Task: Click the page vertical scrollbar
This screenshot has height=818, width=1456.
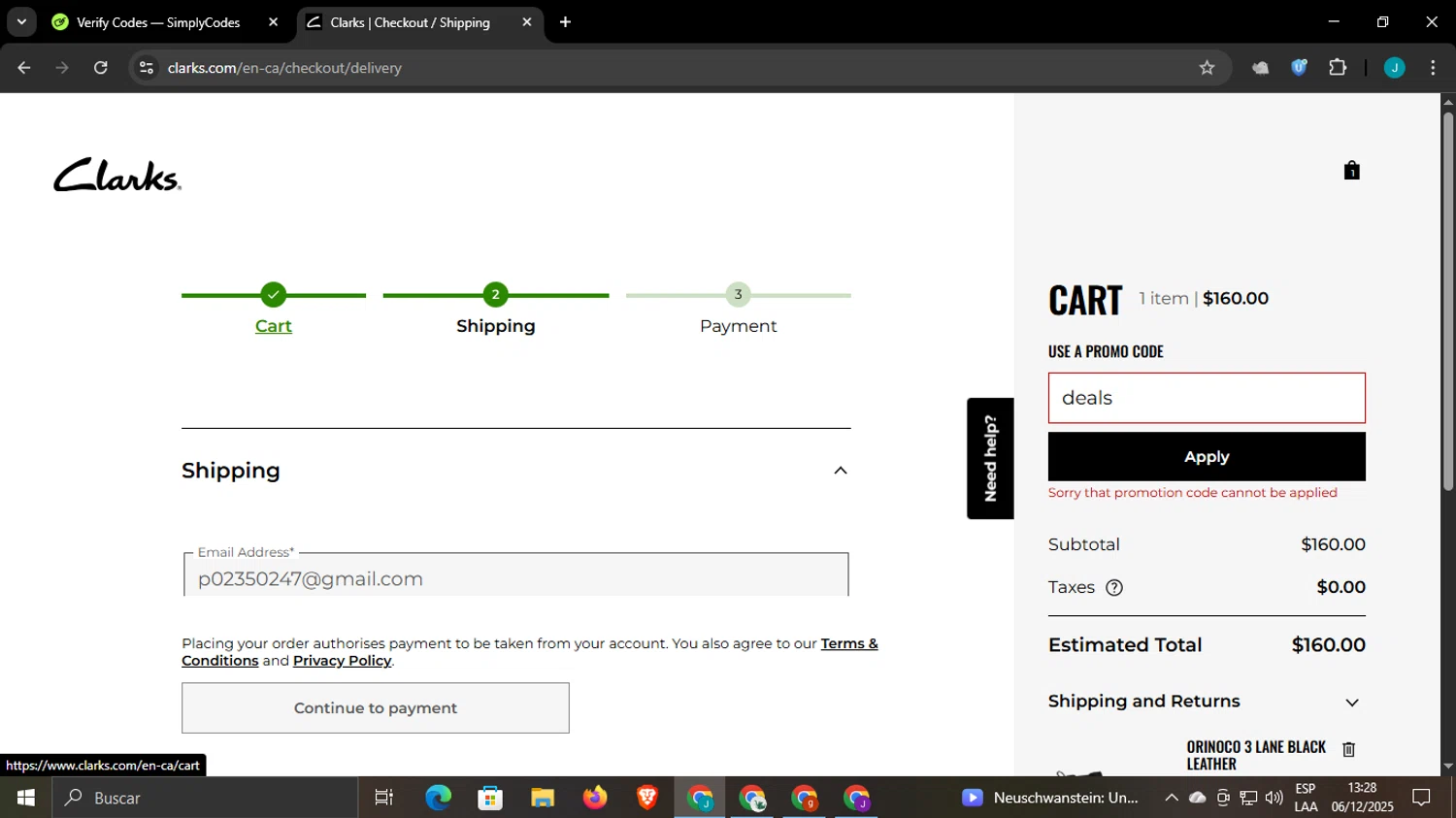Action: (1448, 301)
